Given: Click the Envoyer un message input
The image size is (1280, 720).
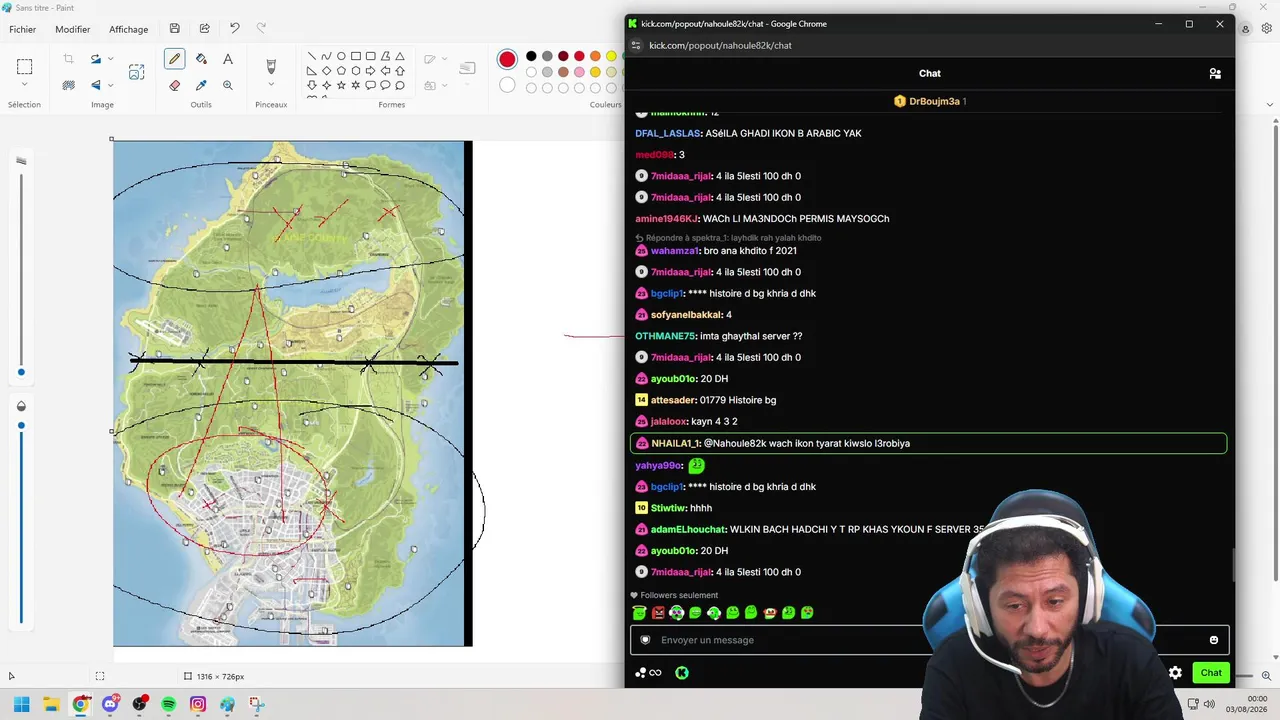Looking at the screenshot, I should pyautogui.click(x=929, y=640).
